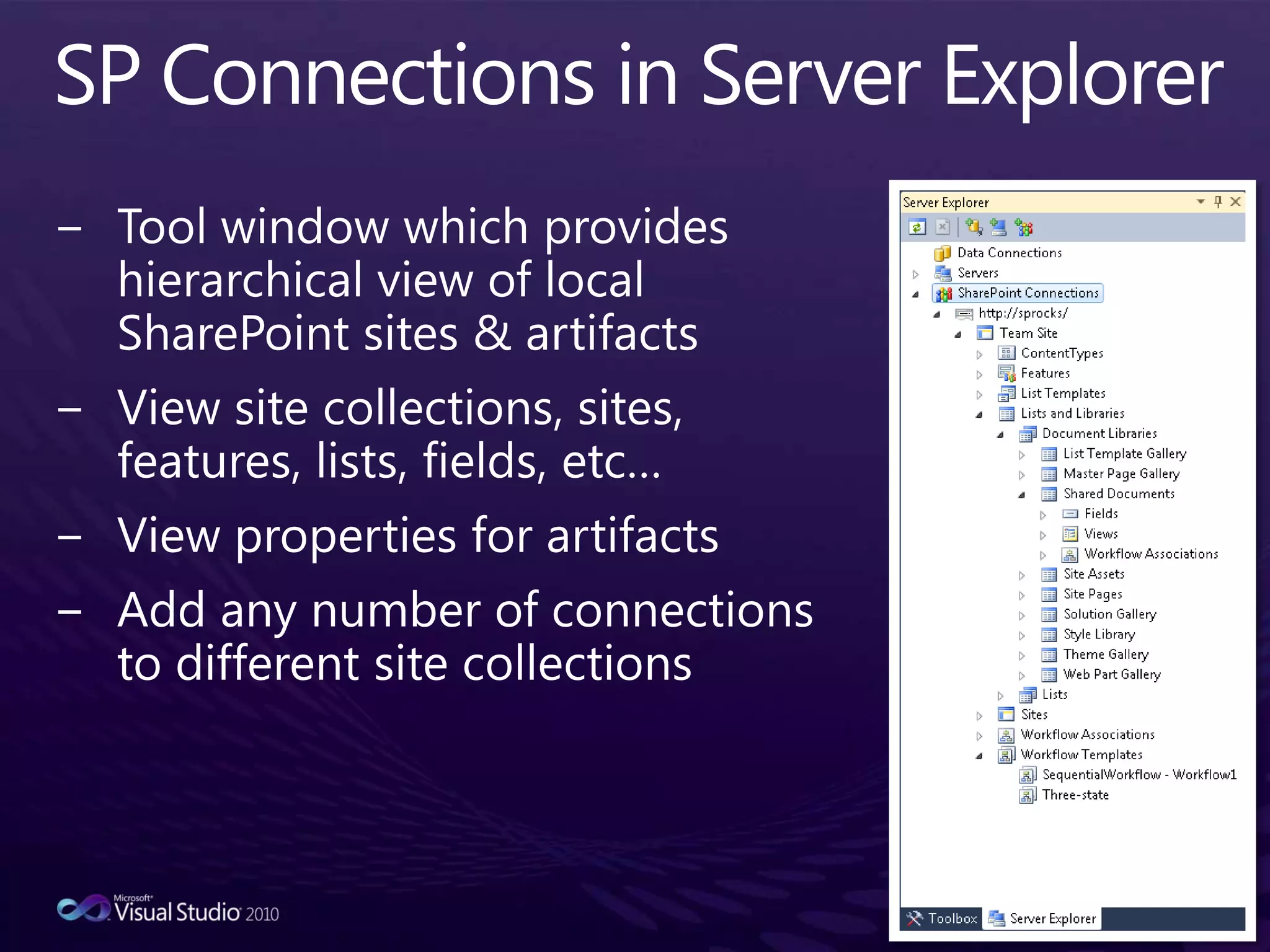1270x952 pixels.
Task: Collapse the http://sprocks/ connection node
Action: point(937,314)
